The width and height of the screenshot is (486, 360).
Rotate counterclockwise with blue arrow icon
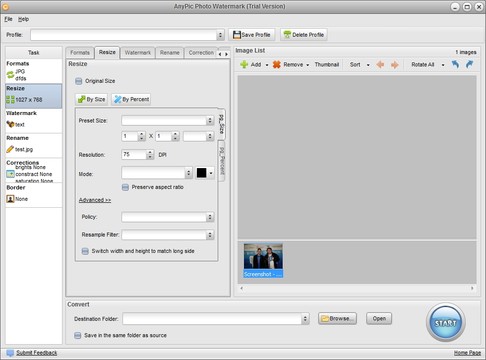[x=455, y=64]
